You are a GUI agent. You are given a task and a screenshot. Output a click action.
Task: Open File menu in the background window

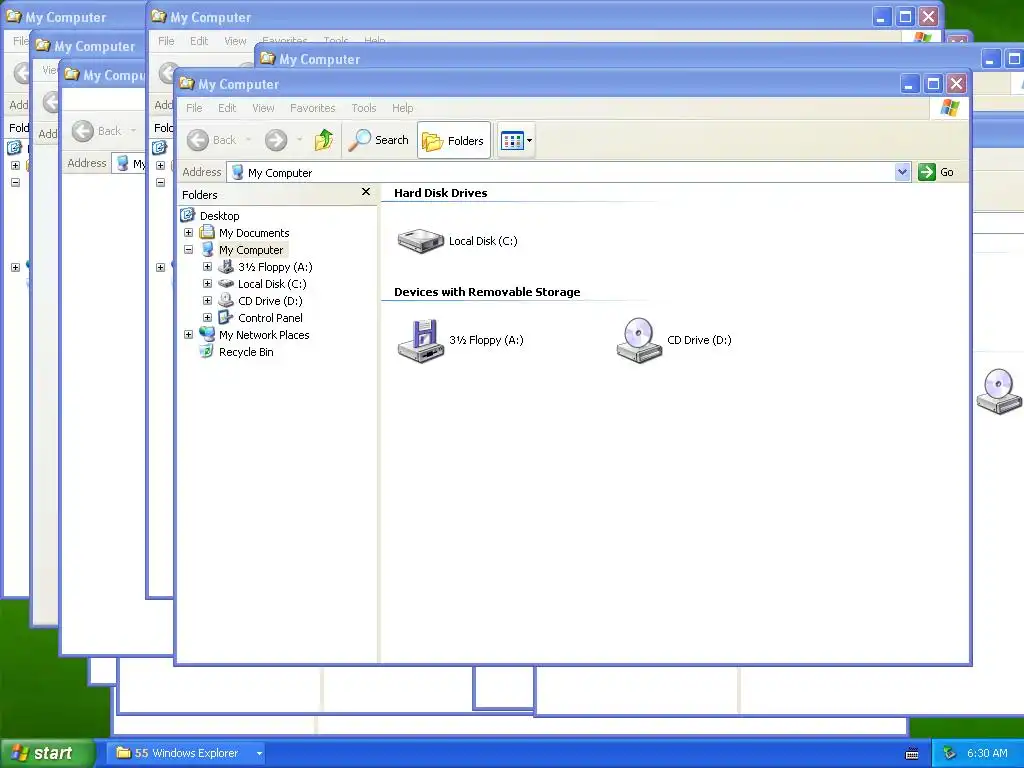click(166, 40)
